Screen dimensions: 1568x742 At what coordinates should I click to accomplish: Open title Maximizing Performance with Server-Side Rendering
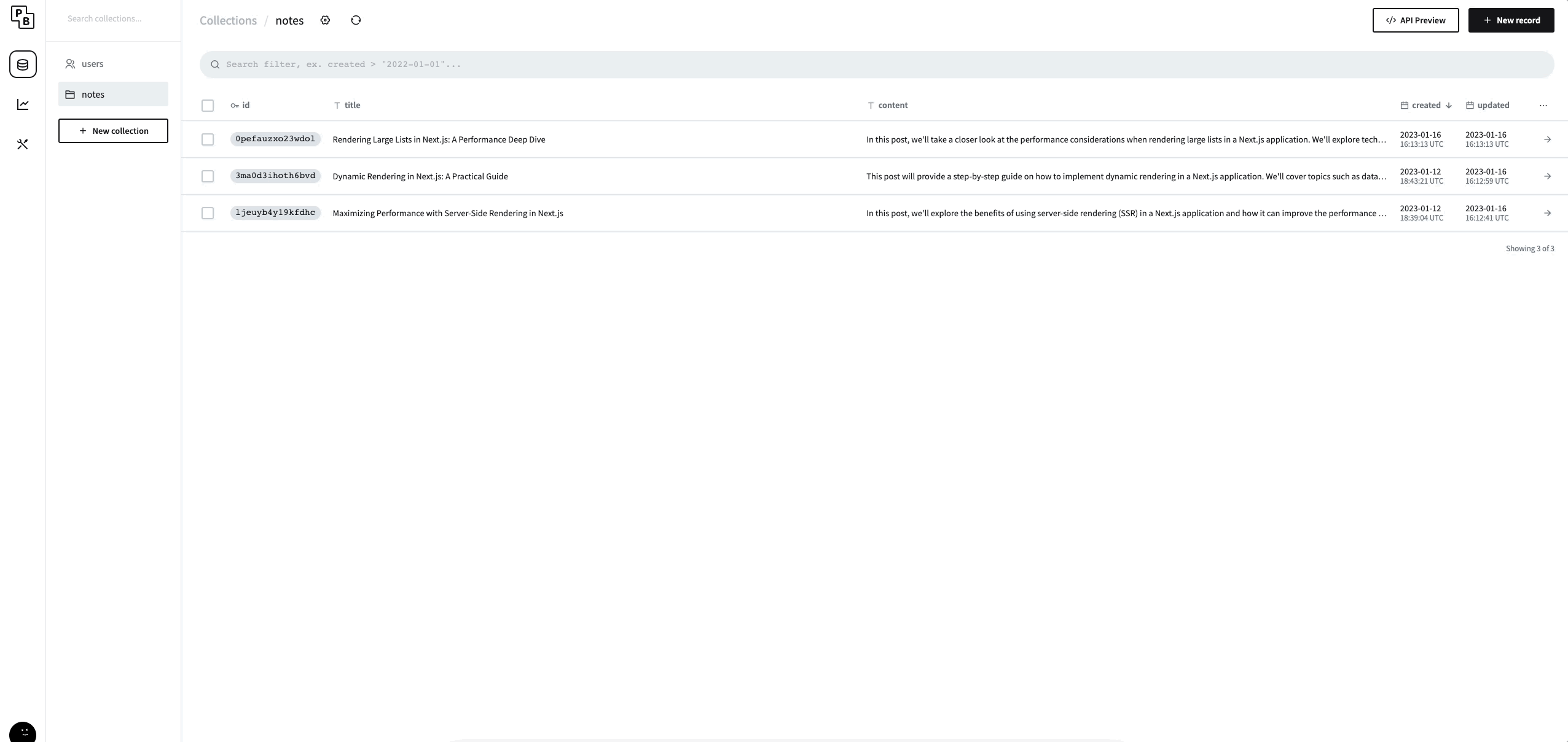(448, 213)
